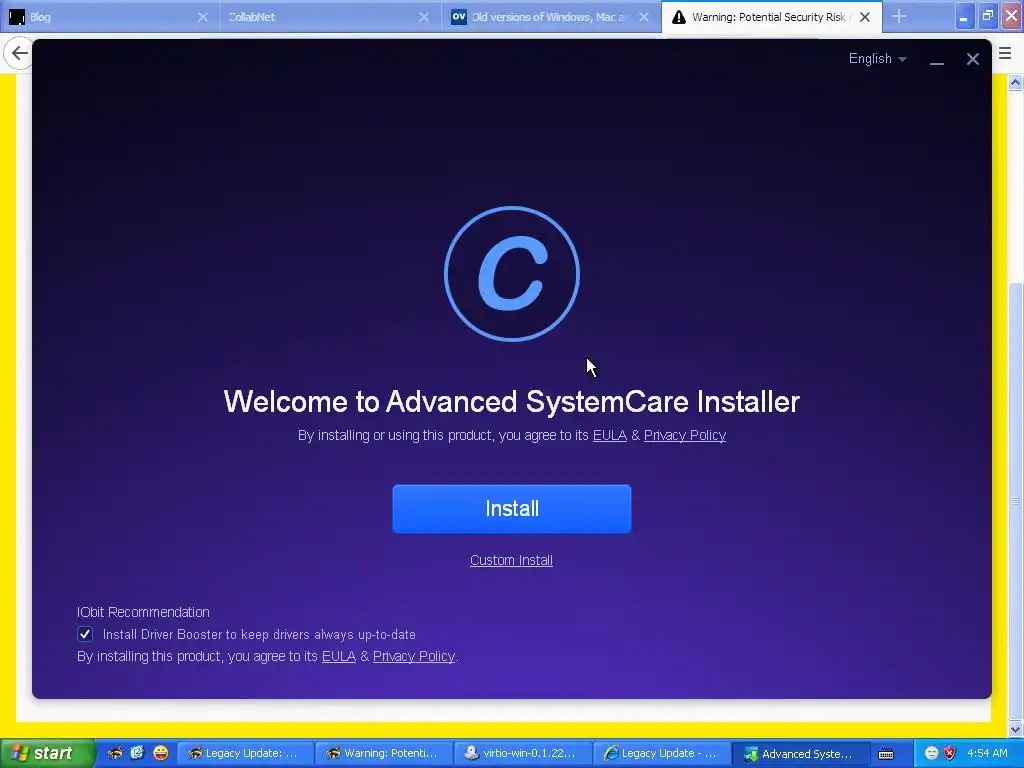Open Driver Booster EULA link at bottom
Viewport: 1024px width, 768px height.
click(338, 656)
